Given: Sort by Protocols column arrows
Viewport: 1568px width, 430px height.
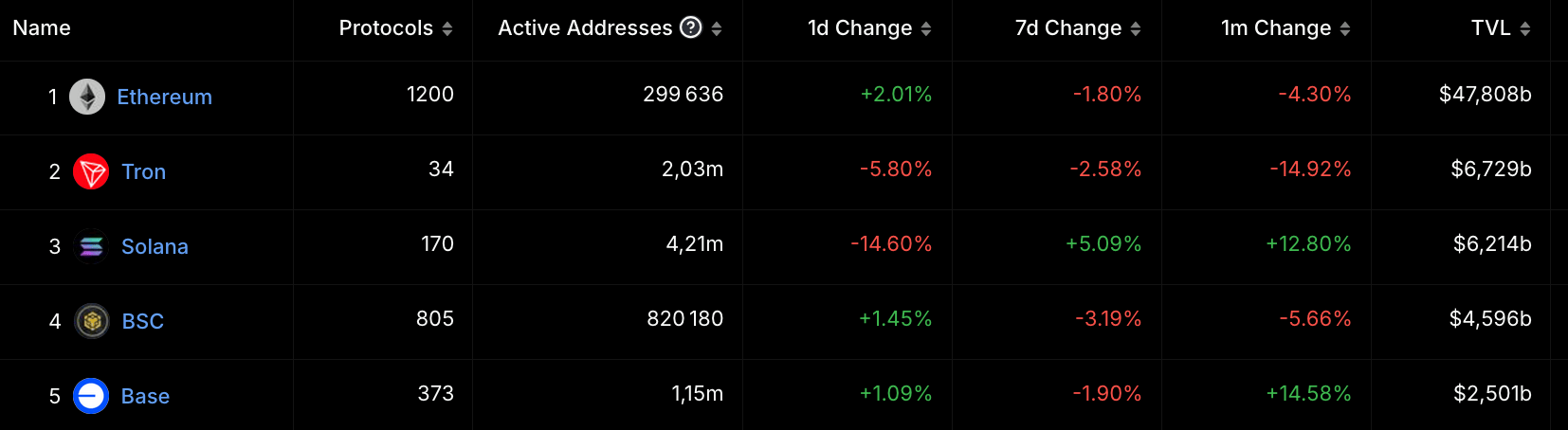Looking at the screenshot, I should (447, 29).
